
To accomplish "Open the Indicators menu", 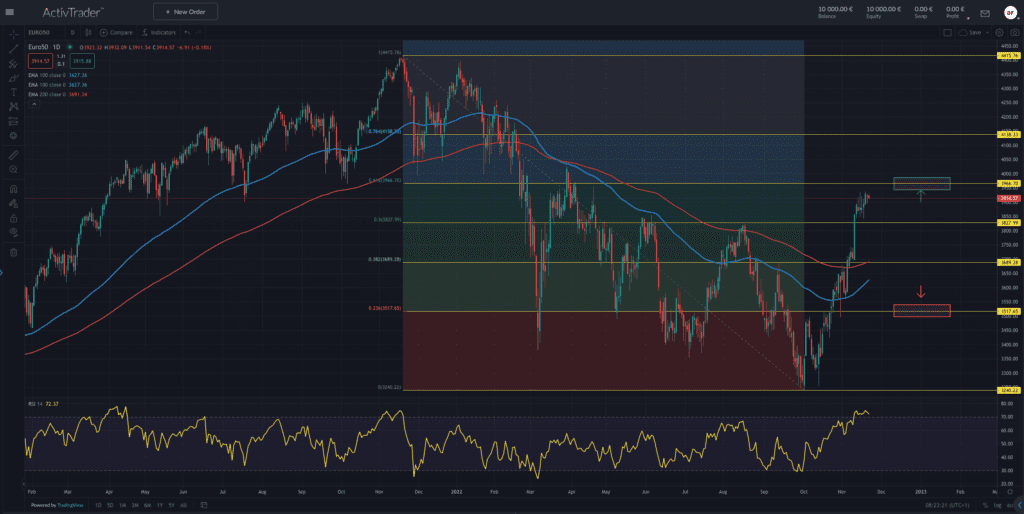I will click(159, 33).
